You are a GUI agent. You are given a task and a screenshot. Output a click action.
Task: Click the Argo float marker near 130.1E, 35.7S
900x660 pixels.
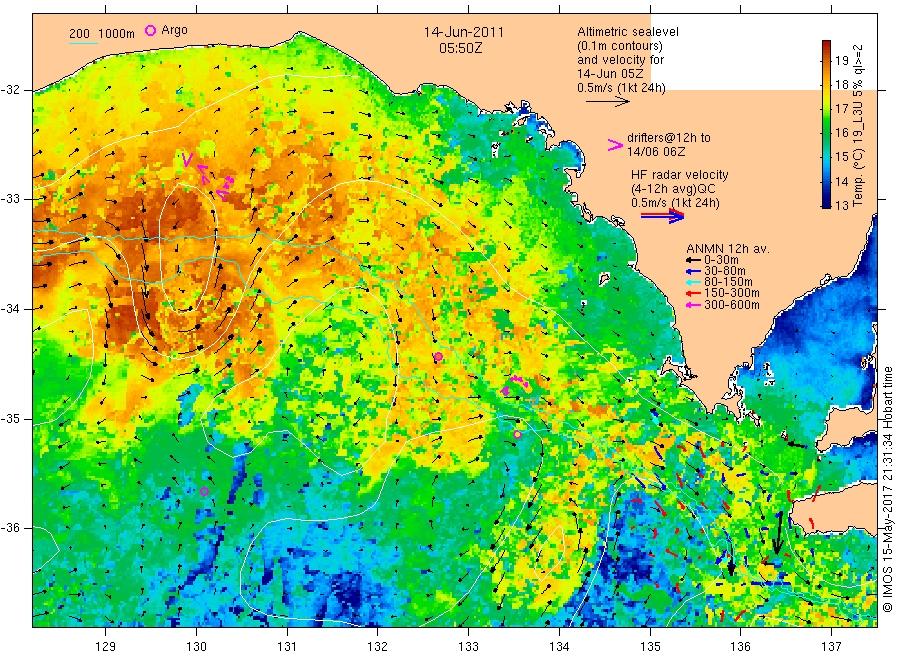[204, 491]
